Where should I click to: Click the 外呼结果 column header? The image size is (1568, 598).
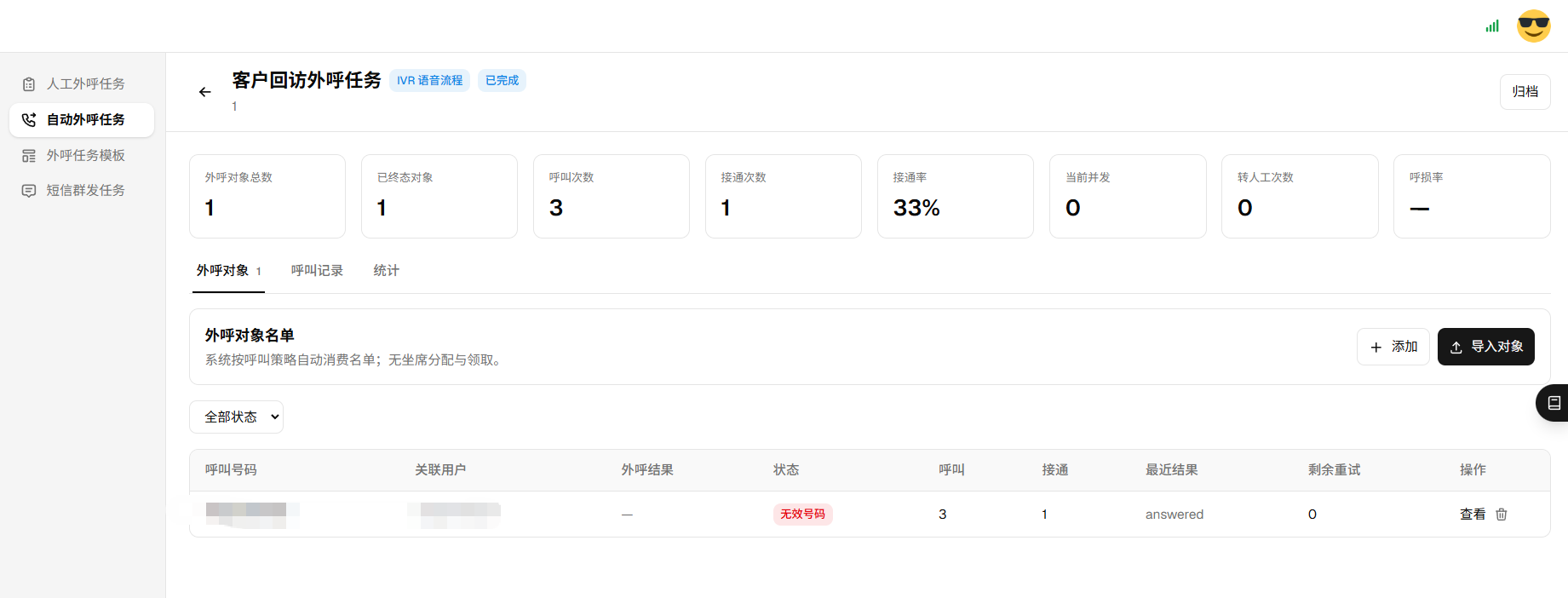tap(647, 470)
